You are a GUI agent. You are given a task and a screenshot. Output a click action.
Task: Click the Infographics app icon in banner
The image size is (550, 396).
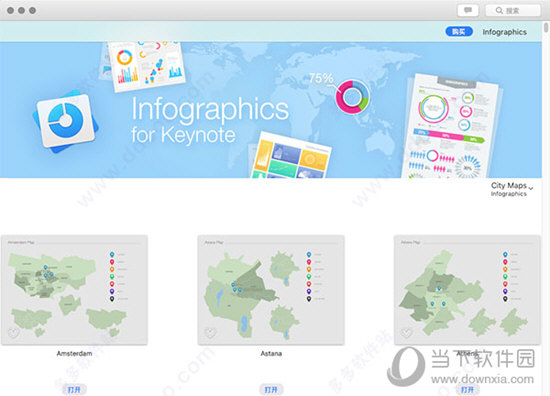pos(66,121)
